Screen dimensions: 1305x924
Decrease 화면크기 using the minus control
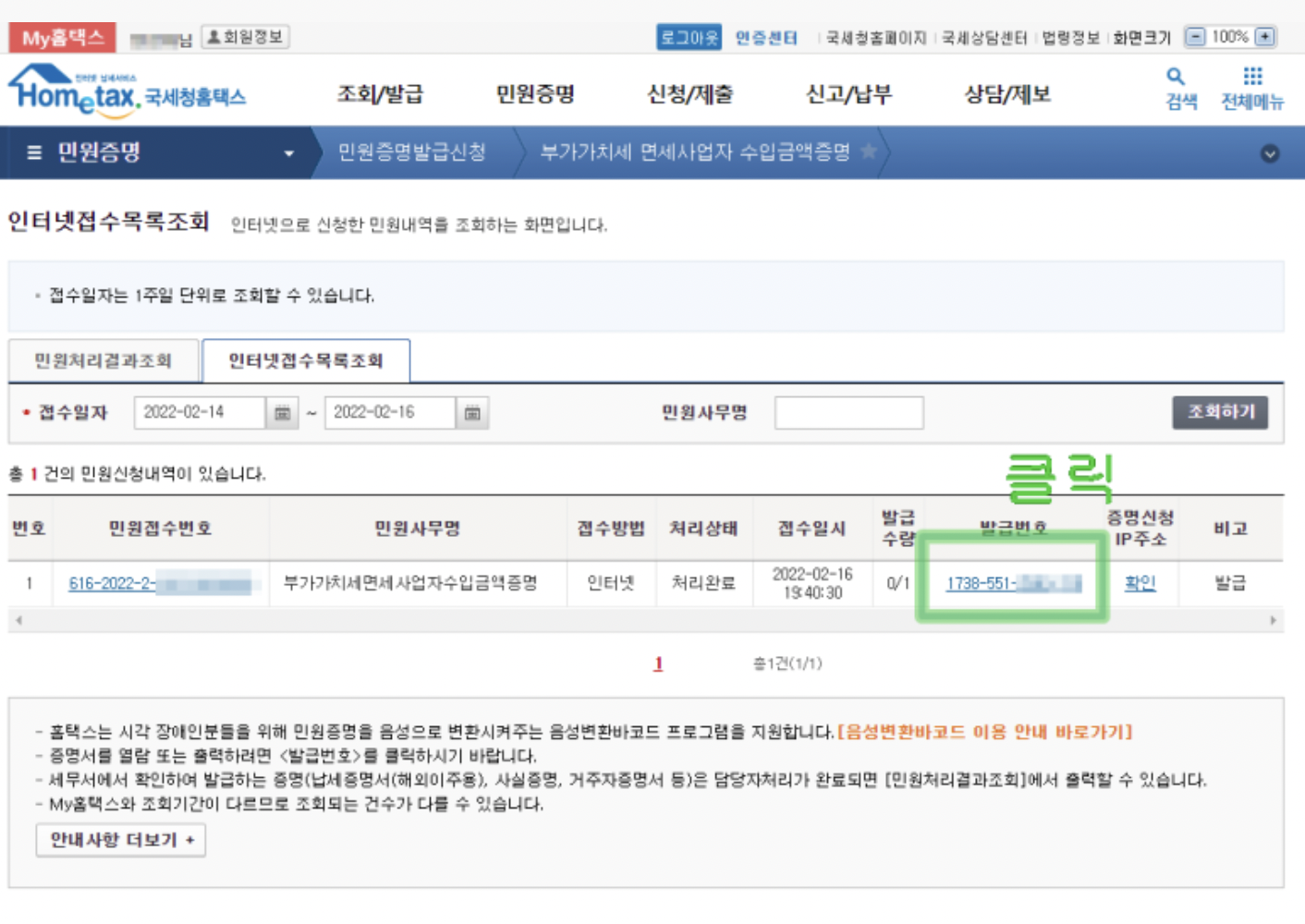point(1197,37)
